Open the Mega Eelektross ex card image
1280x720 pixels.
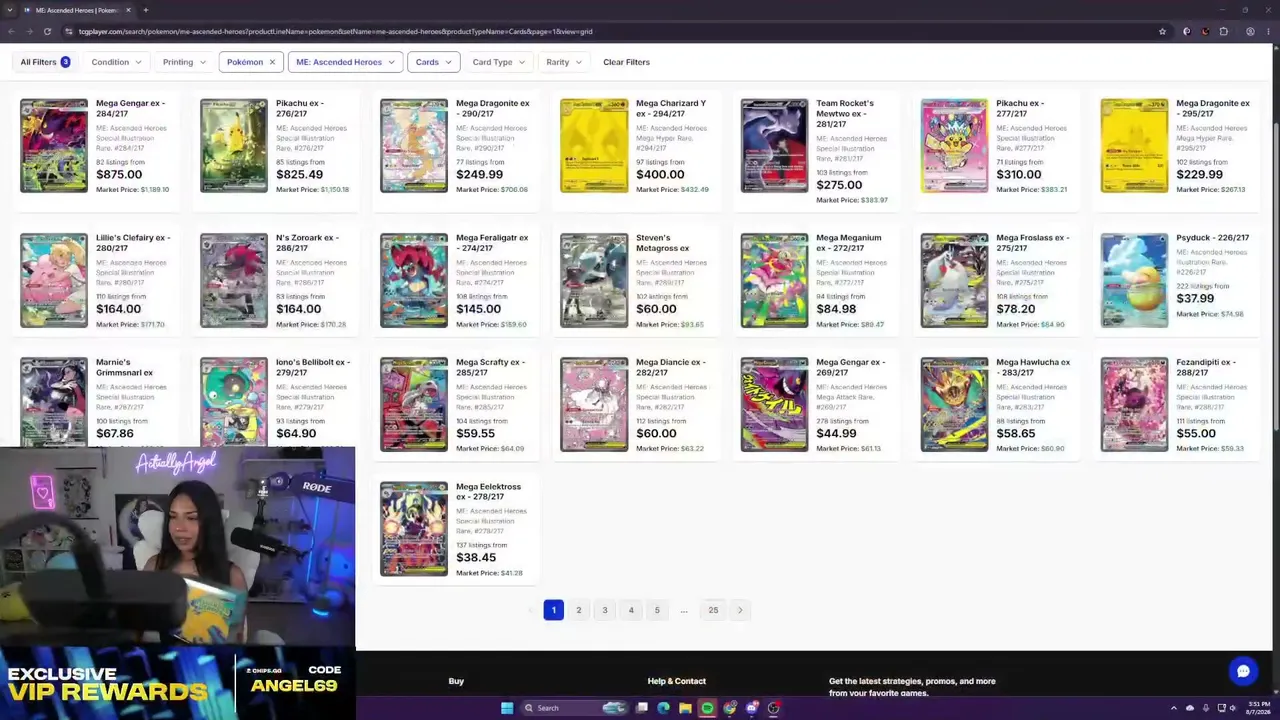[414, 529]
